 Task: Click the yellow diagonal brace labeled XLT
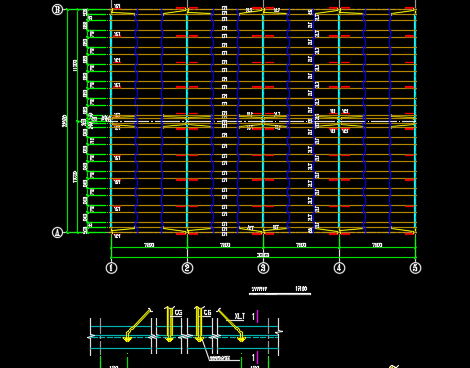tap(232, 325)
